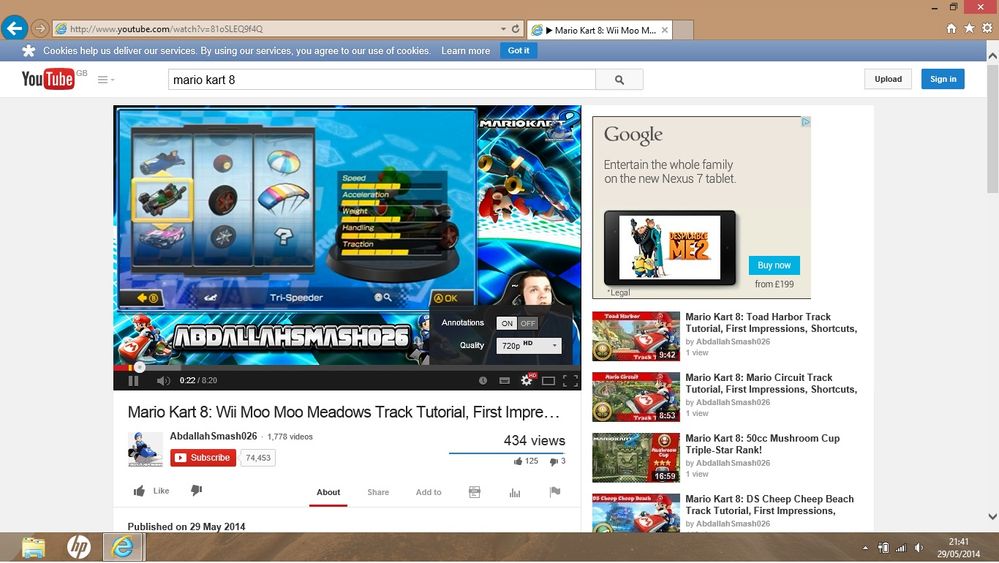Subscribe to AbdallahSmash026 channel
999x563 pixels.
point(203,457)
